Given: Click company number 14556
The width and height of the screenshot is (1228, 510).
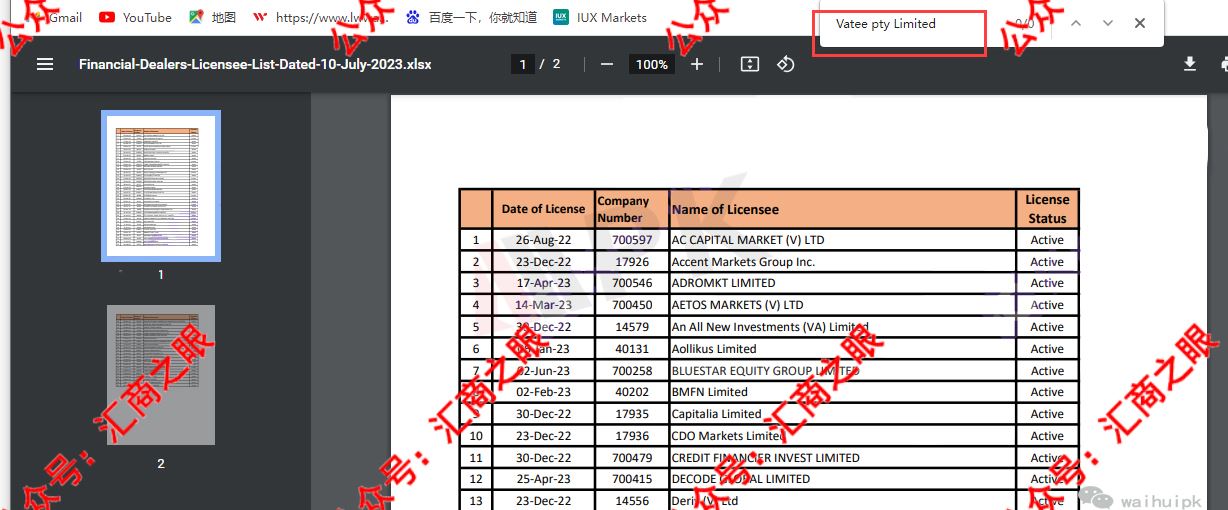Looking at the screenshot, I should [x=632, y=501].
